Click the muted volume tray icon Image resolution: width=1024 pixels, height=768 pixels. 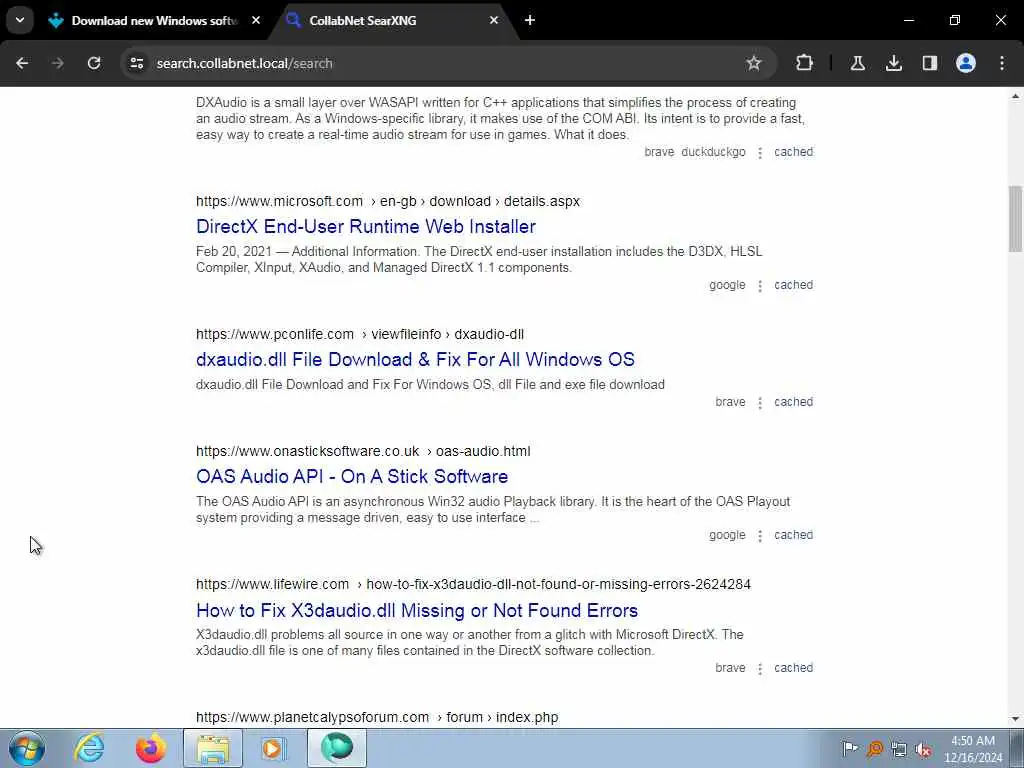pos(923,749)
